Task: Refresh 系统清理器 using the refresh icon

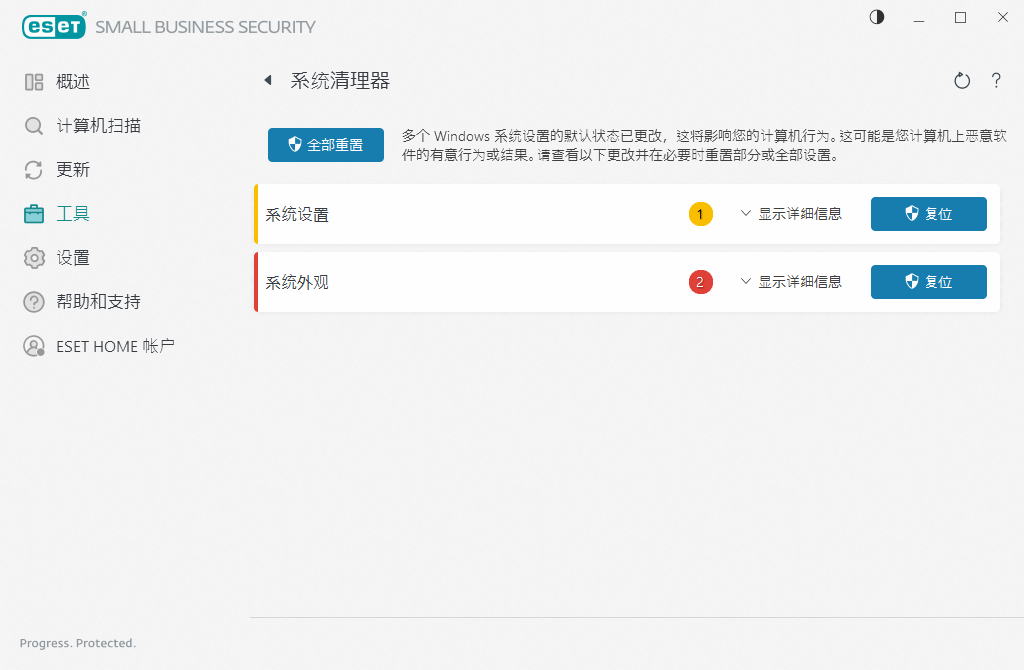Action: [x=961, y=80]
